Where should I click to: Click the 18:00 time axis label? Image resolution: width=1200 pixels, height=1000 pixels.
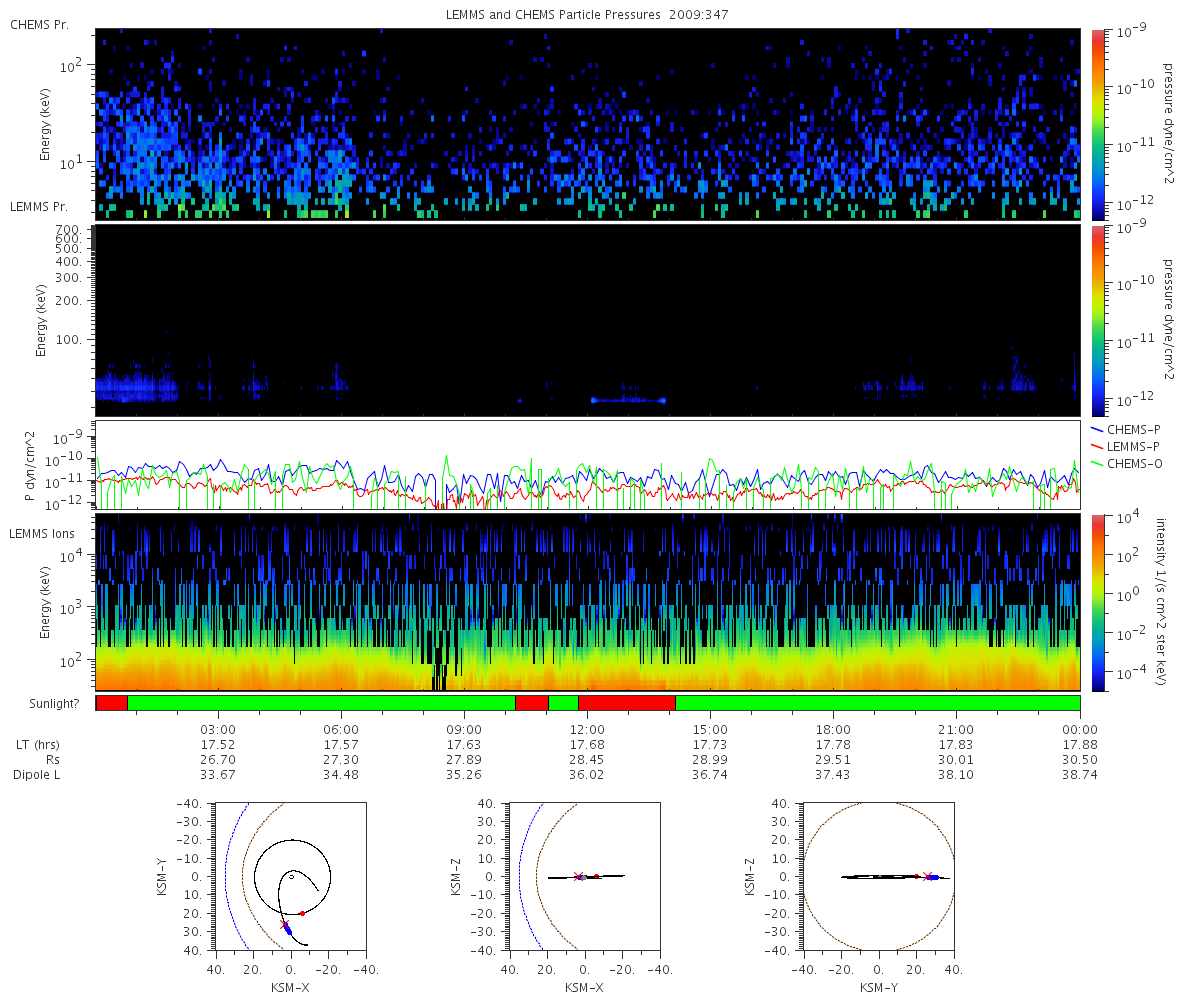pyautogui.click(x=834, y=729)
